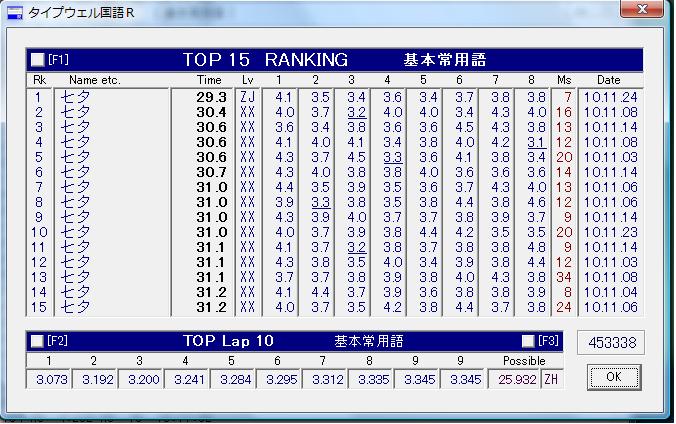
Task: Click the ZJ level in rank 1
Action: 247,97
